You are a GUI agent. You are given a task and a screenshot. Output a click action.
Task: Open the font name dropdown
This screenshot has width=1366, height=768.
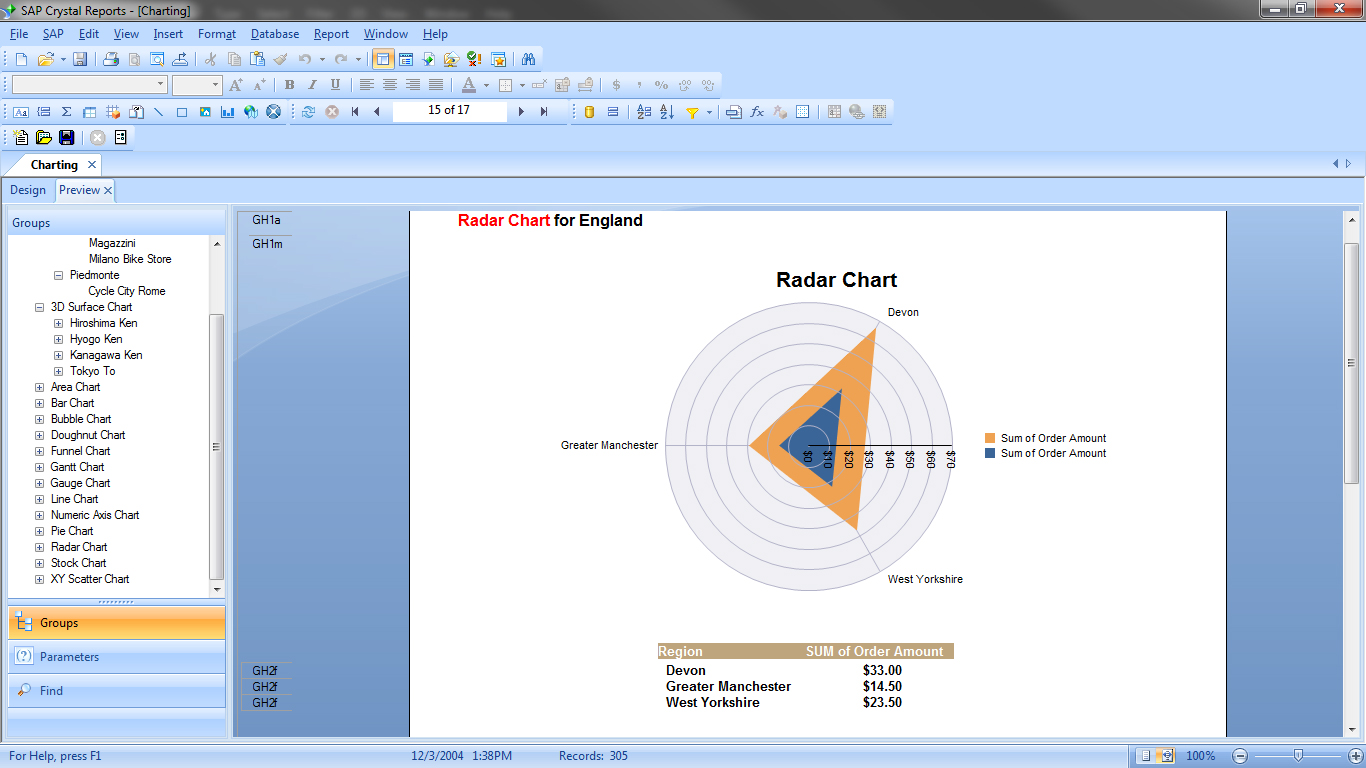(161, 85)
